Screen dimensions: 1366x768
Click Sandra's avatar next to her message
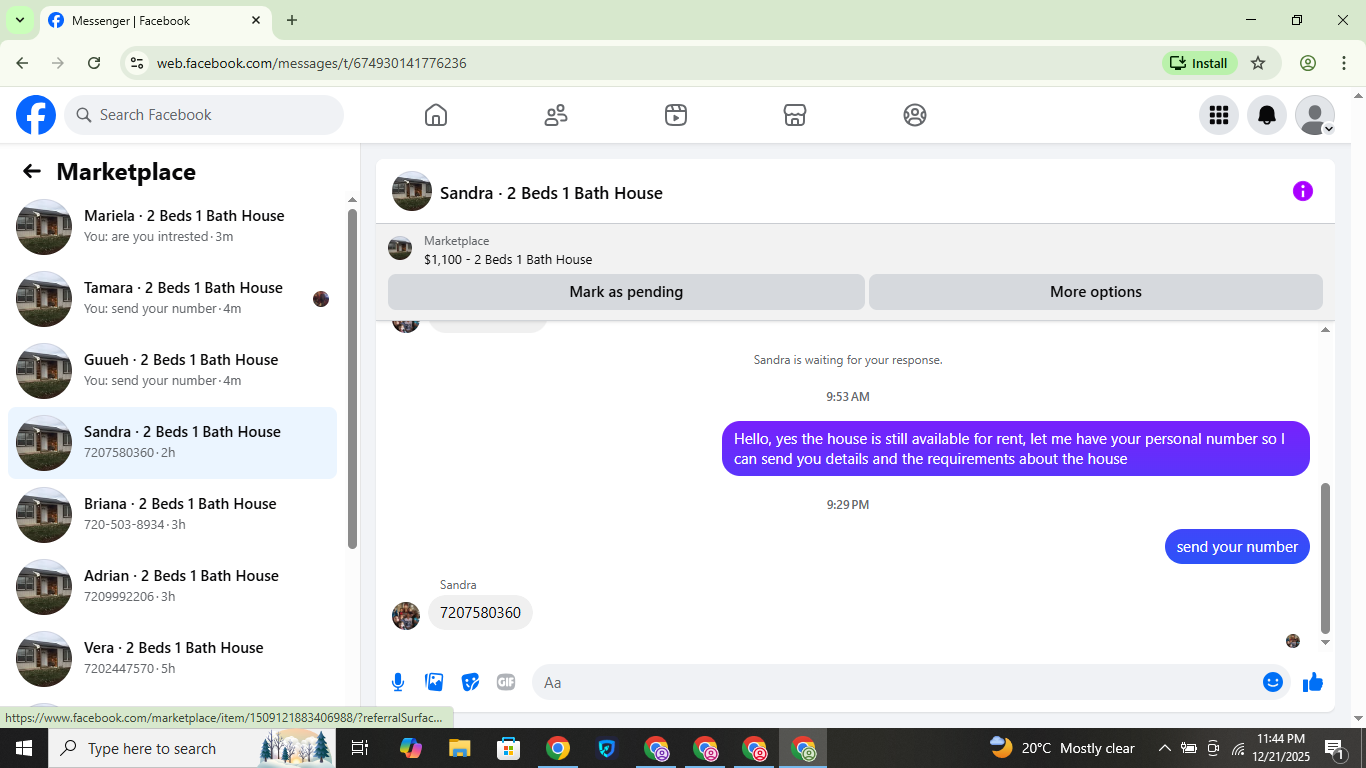pyautogui.click(x=406, y=616)
